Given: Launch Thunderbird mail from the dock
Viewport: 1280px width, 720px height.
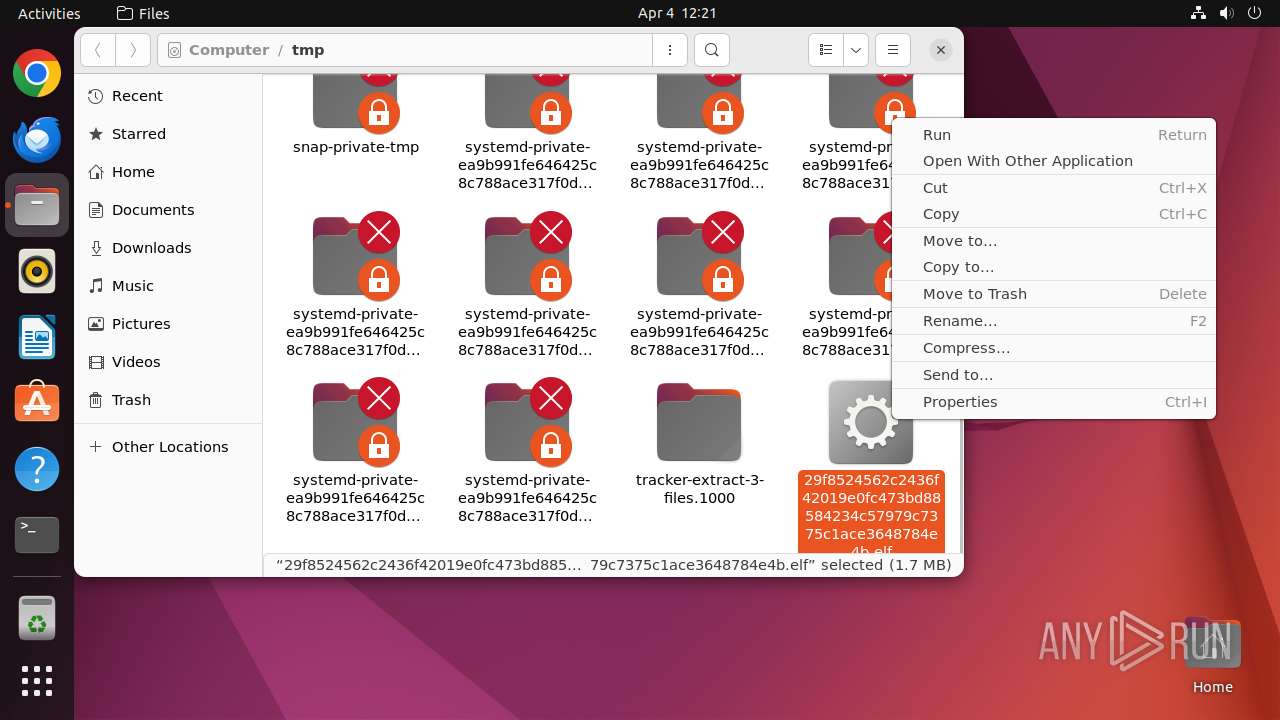Looking at the screenshot, I should click(x=37, y=139).
